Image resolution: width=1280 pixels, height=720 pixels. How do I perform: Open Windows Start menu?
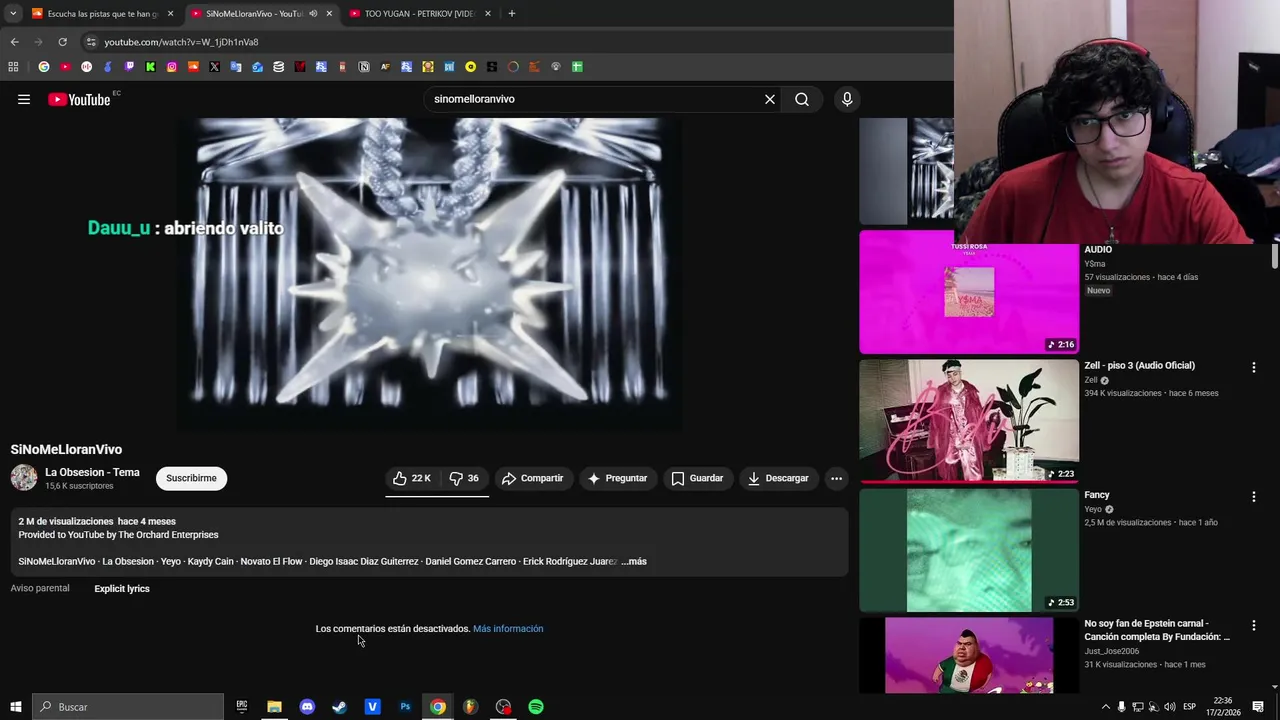click(x=15, y=707)
